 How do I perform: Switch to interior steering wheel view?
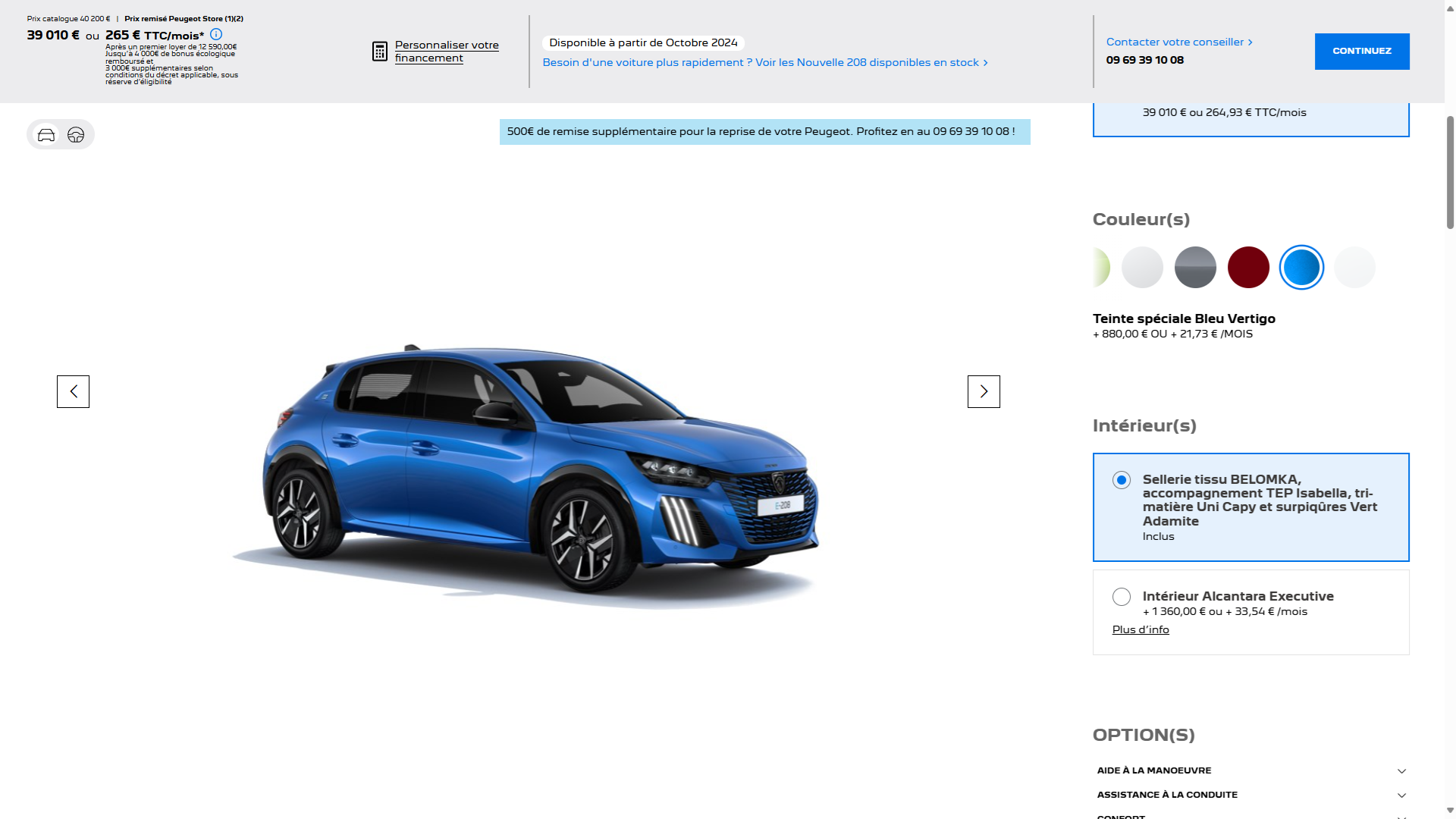click(x=76, y=135)
